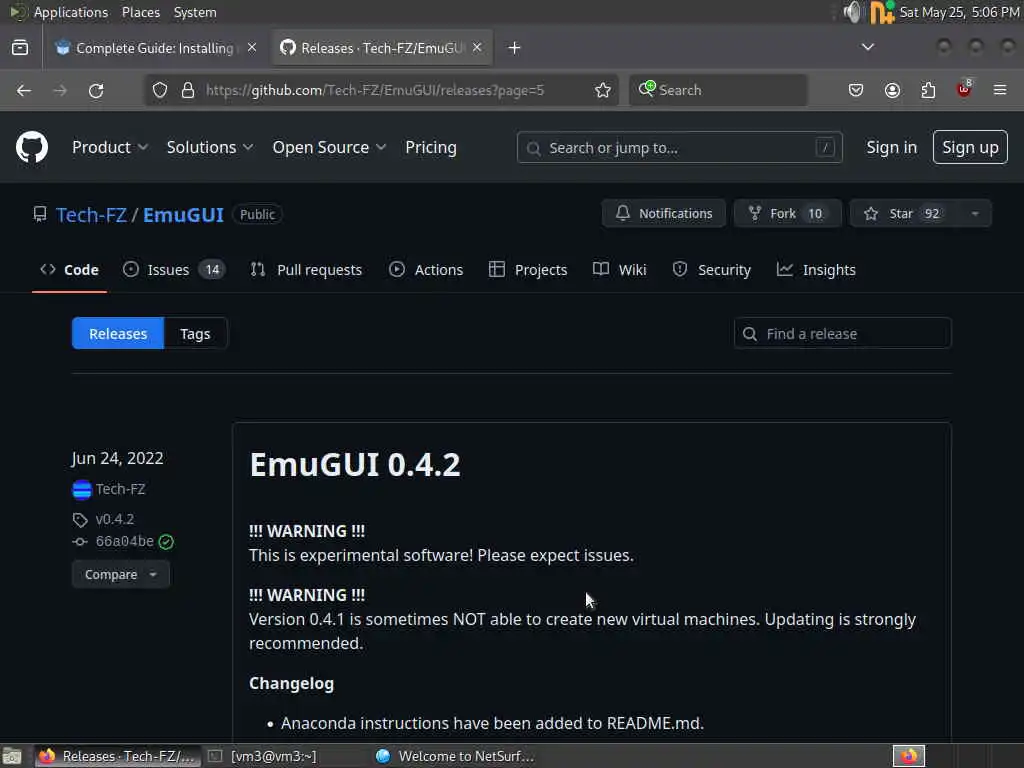
Task: Click the tracking protection shield icon
Action: (160, 90)
